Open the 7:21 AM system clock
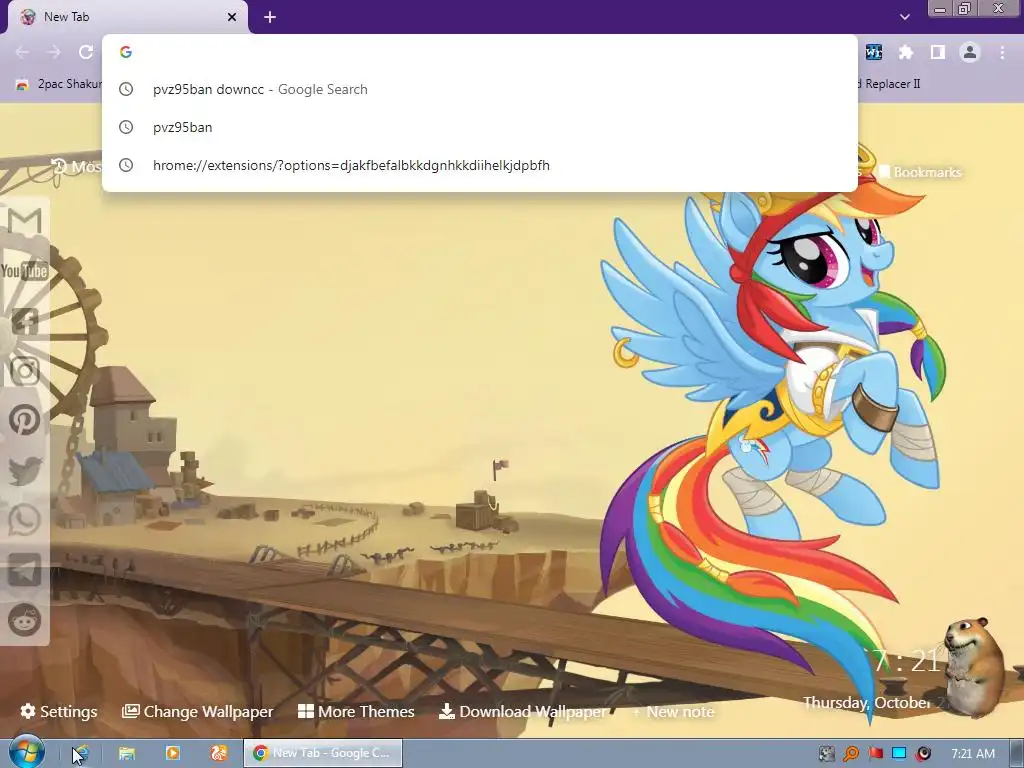This screenshot has width=1024, height=768. click(972, 754)
